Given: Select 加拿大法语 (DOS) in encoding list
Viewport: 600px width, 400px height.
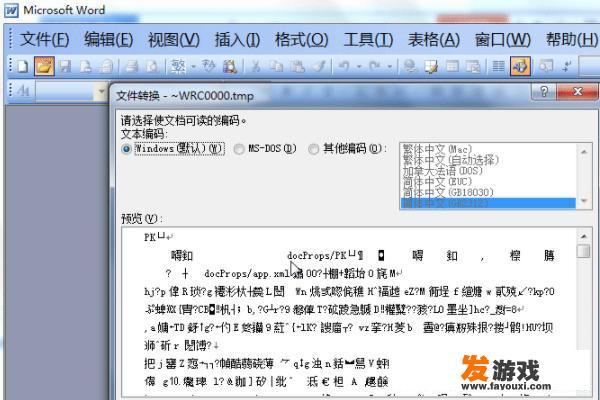Looking at the screenshot, I should tap(488, 171).
